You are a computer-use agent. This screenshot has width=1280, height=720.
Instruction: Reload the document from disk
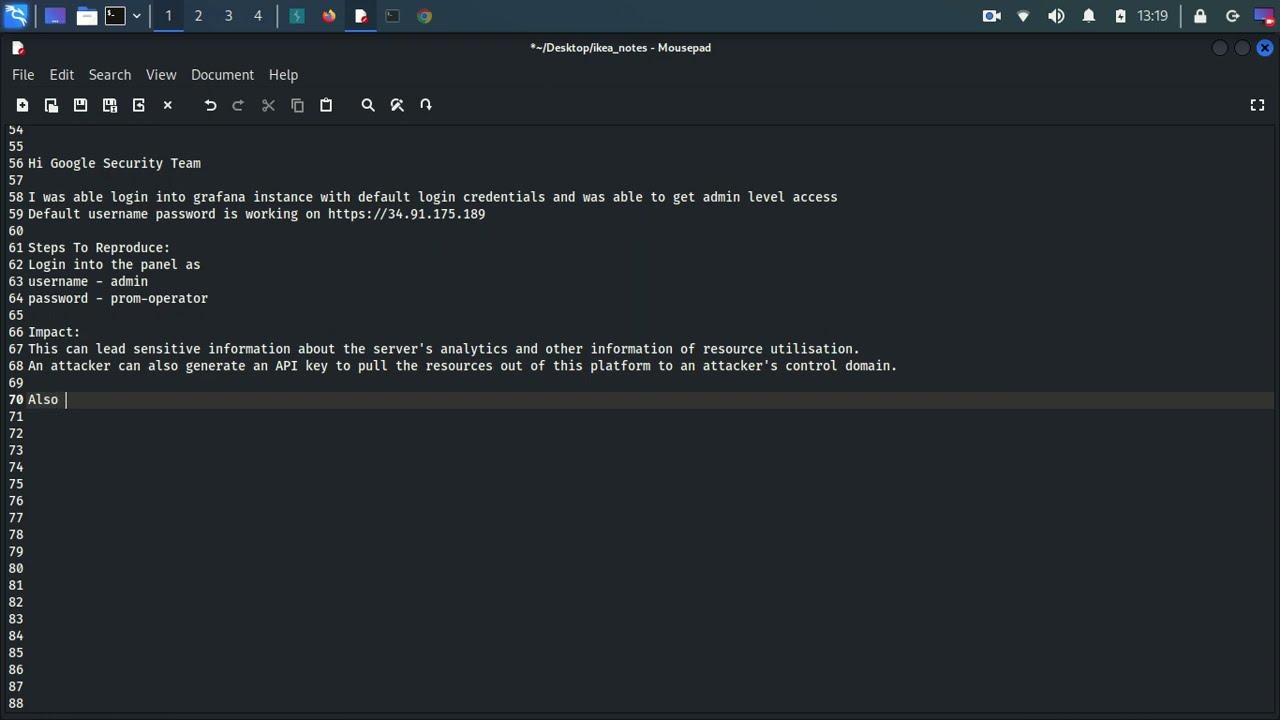(139, 105)
